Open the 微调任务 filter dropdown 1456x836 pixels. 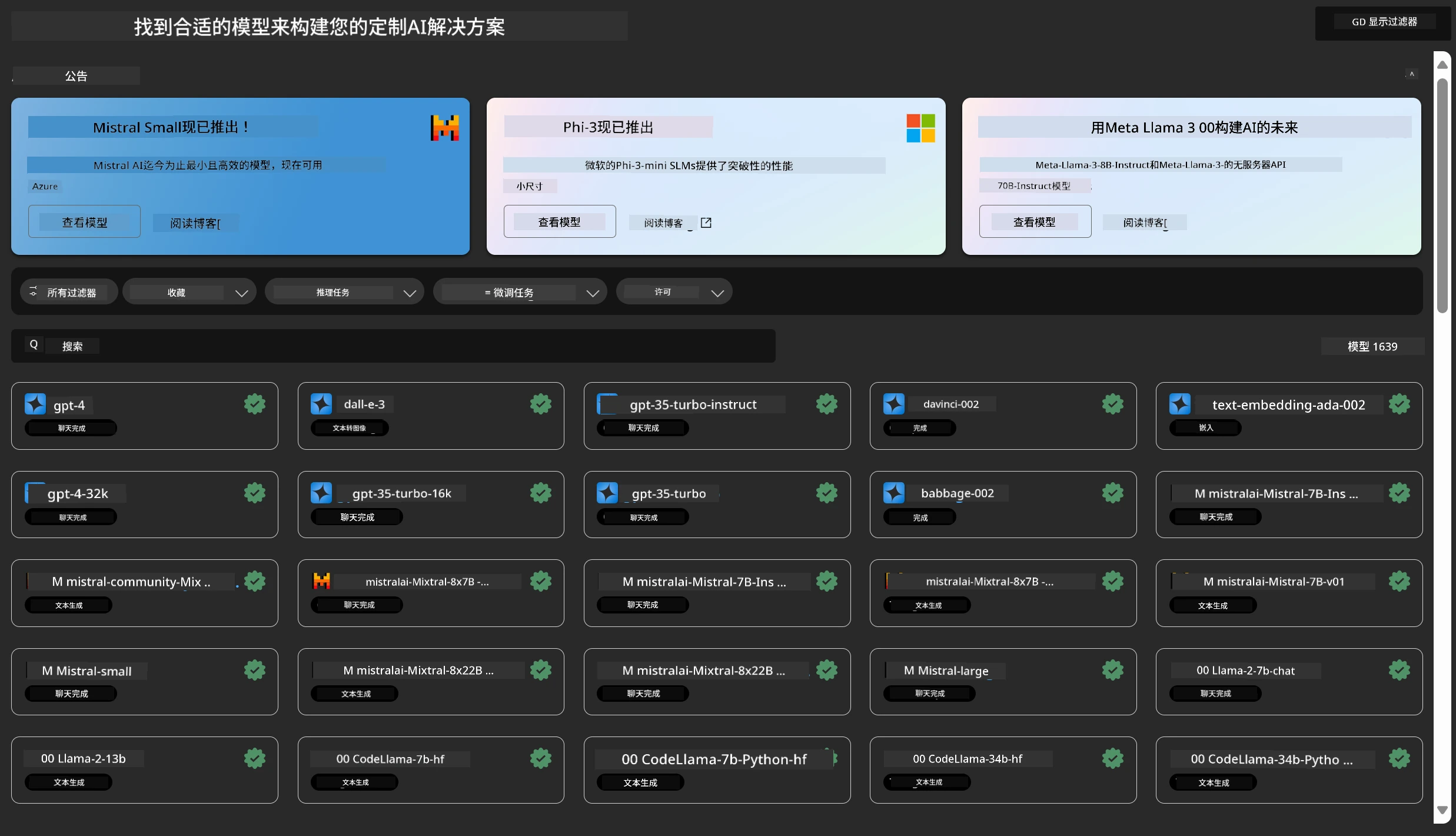(x=520, y=292)
